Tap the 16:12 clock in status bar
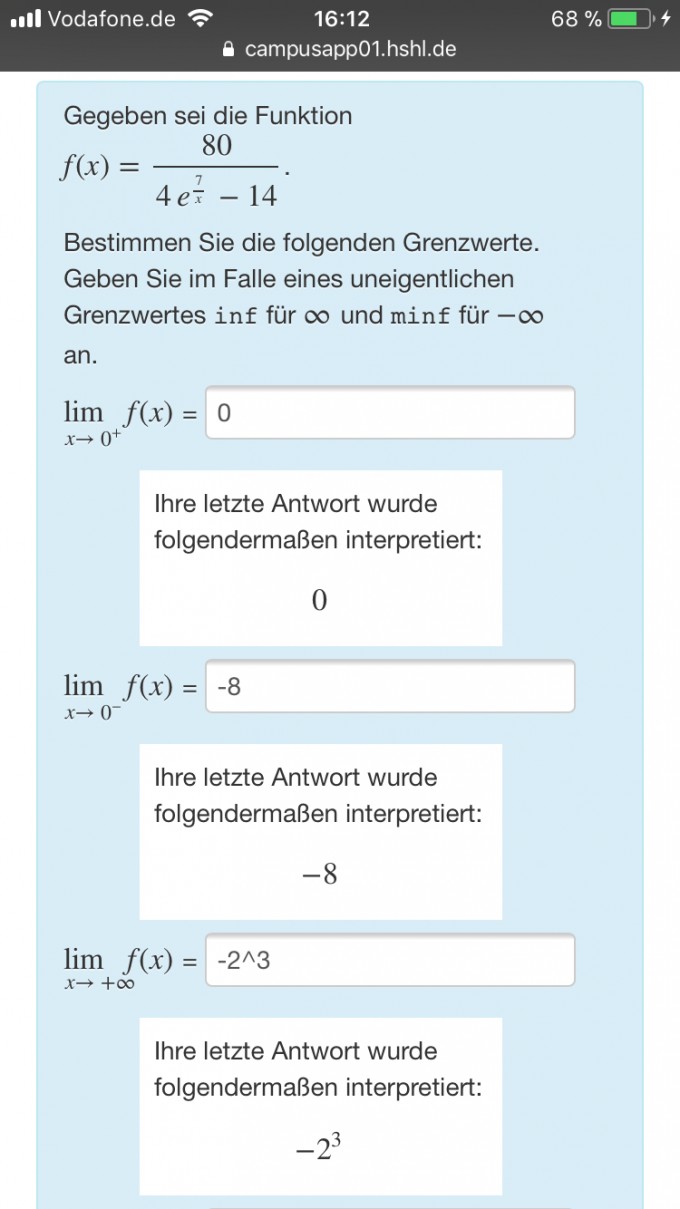 click(341, 18)
